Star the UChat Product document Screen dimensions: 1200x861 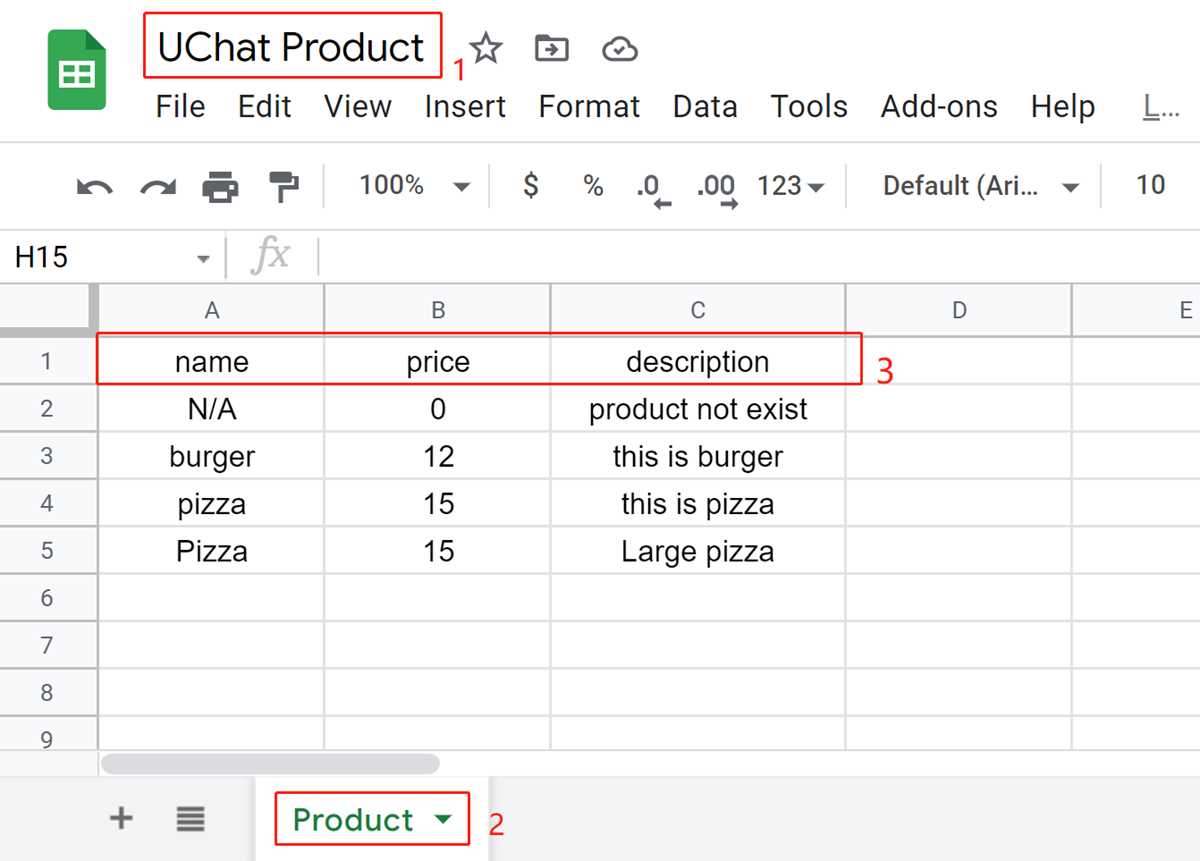[485, 48]
